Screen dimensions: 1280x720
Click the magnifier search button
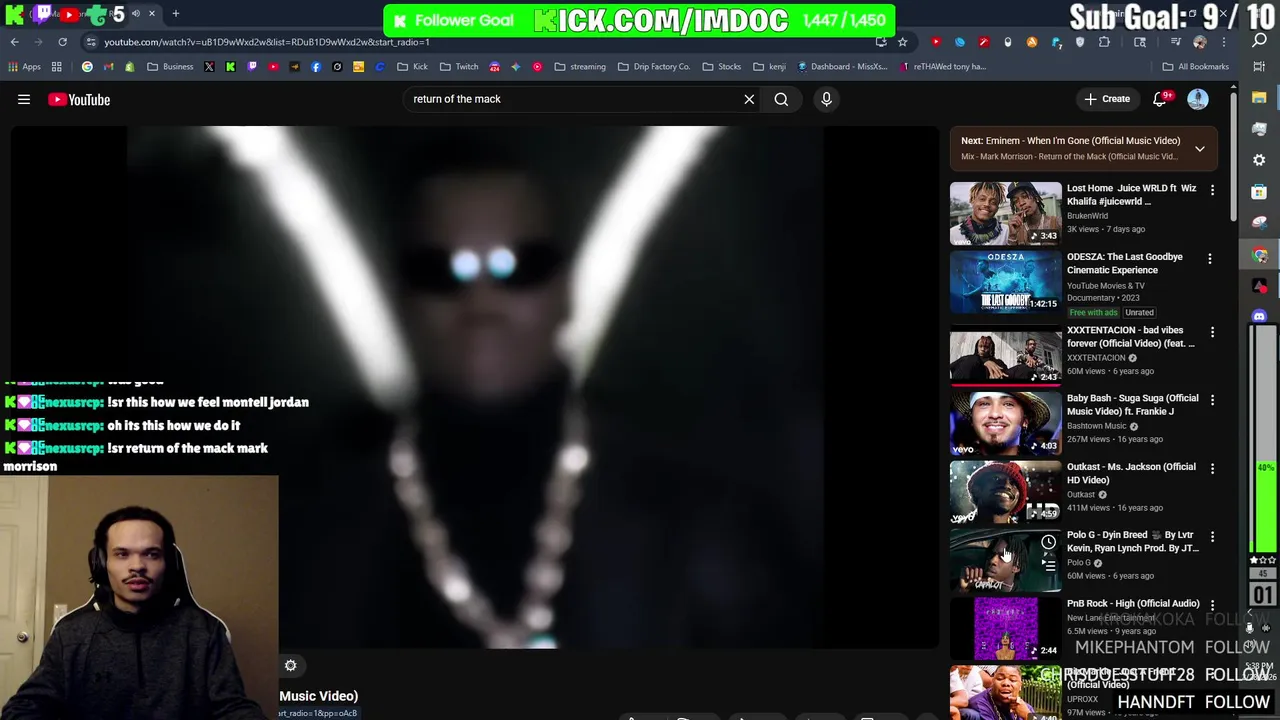(781, 99)
